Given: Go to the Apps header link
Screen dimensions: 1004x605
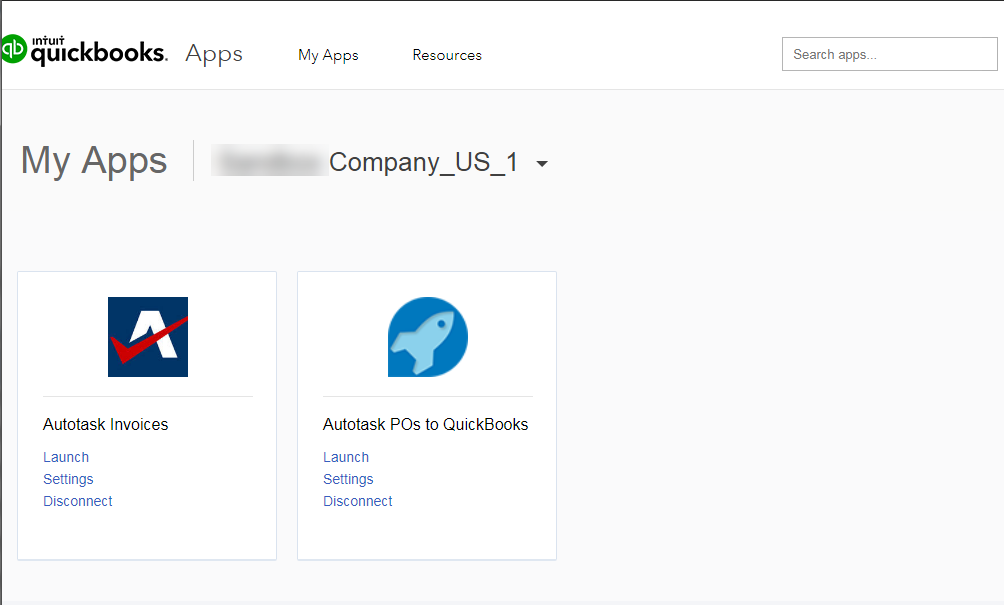Looking at the screenshot, I should coord(214,54).
